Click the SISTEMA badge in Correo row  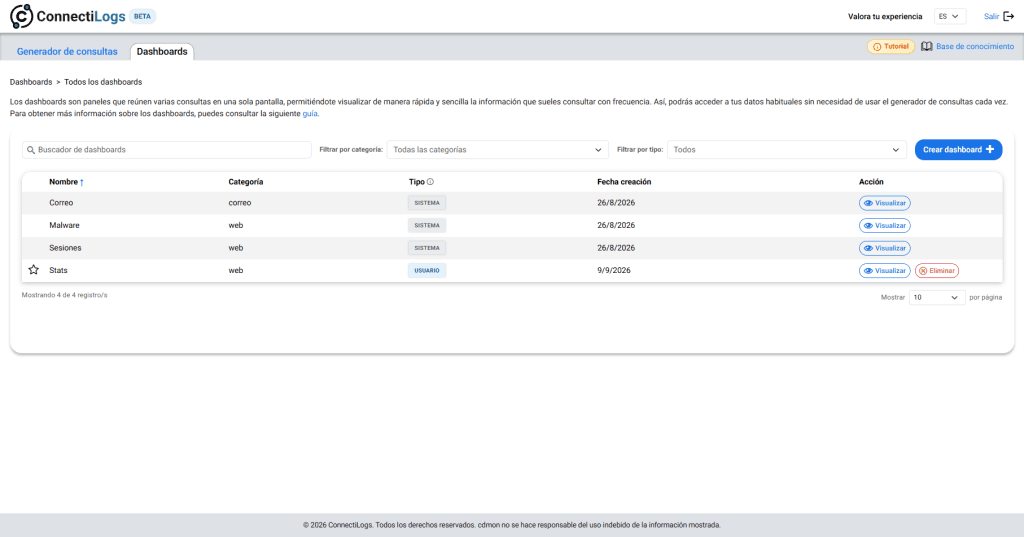coord(427,203)
